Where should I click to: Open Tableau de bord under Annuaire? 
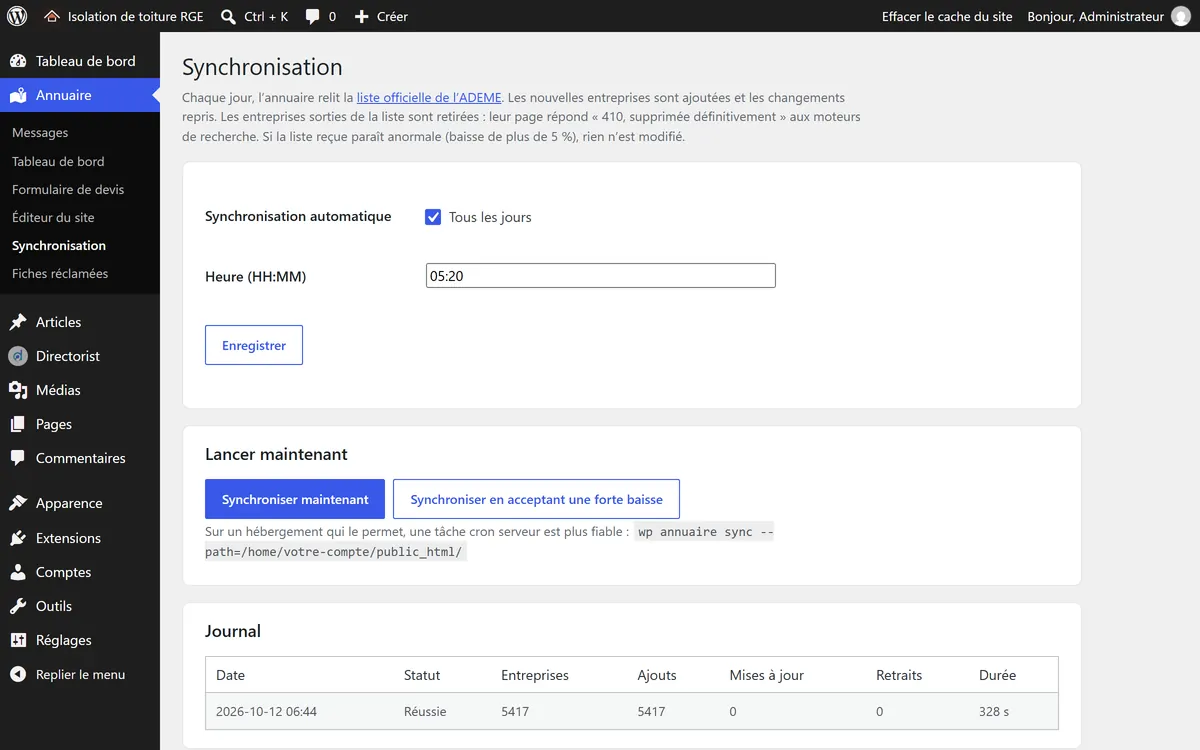coord(58,161)
